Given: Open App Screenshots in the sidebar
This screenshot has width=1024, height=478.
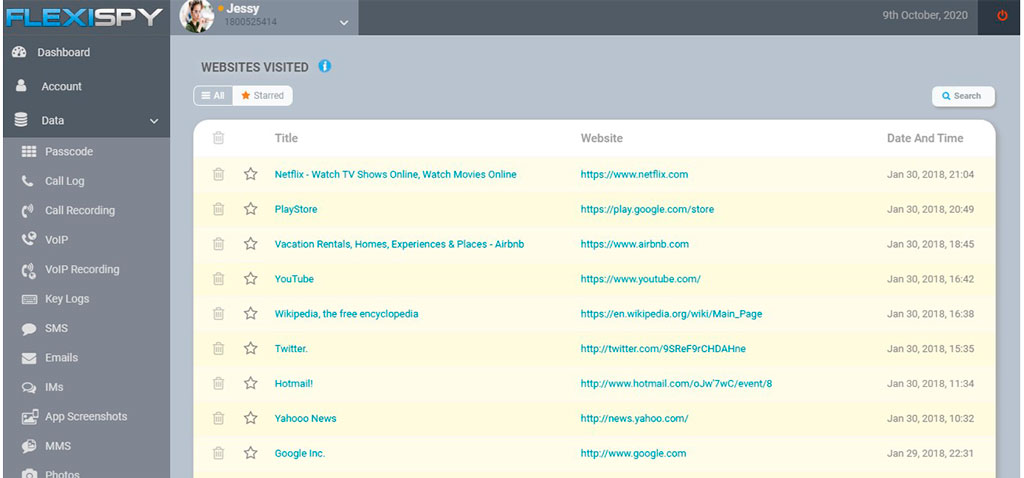Looking at the screenshot, I should (x=86, y=416).
